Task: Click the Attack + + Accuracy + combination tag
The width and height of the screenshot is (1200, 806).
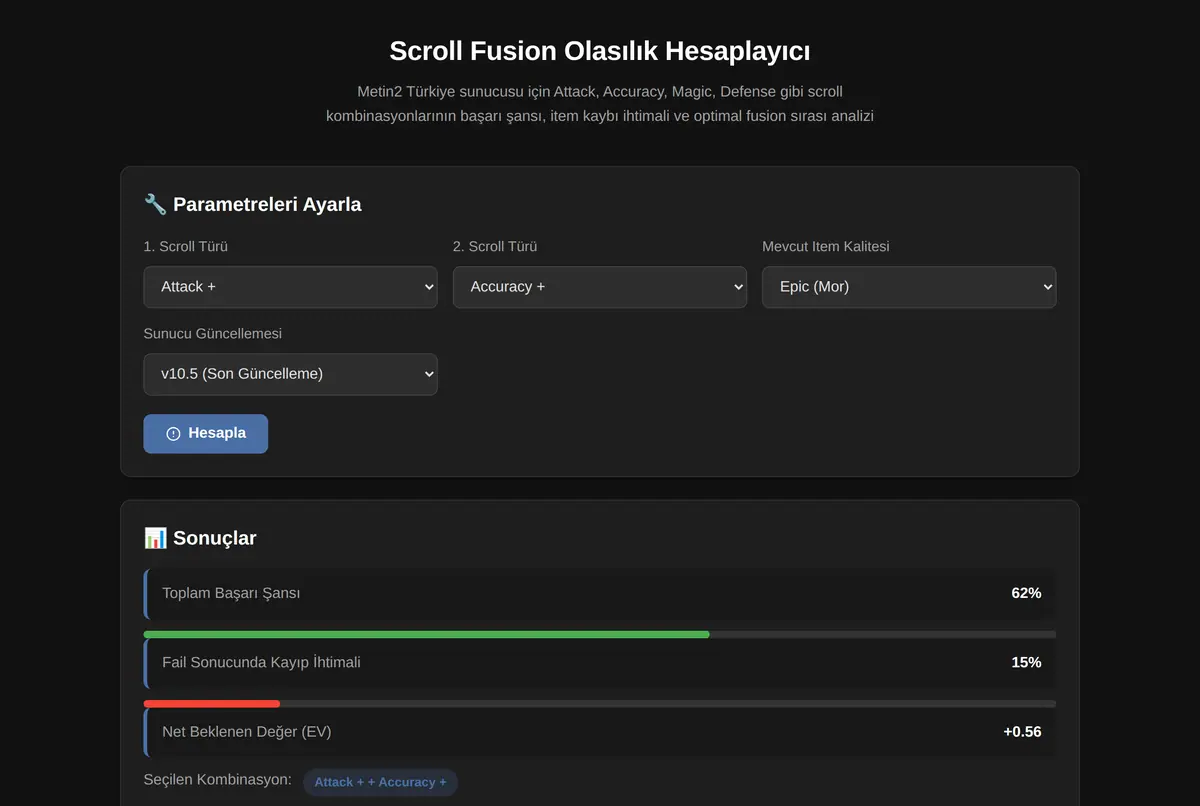Action: pyautogui.click(x=380, y=782)
